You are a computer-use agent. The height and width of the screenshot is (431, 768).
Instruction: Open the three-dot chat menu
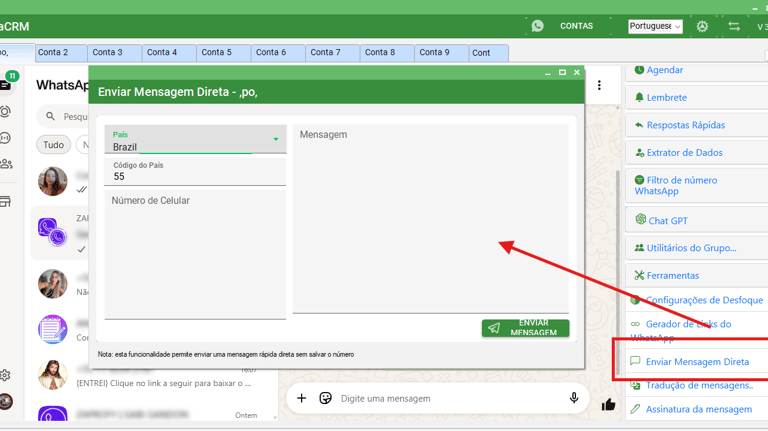(x=599, y=85)
